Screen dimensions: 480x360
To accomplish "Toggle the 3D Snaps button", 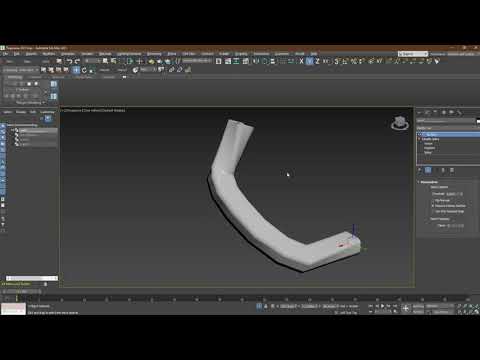I will point(337,61).
